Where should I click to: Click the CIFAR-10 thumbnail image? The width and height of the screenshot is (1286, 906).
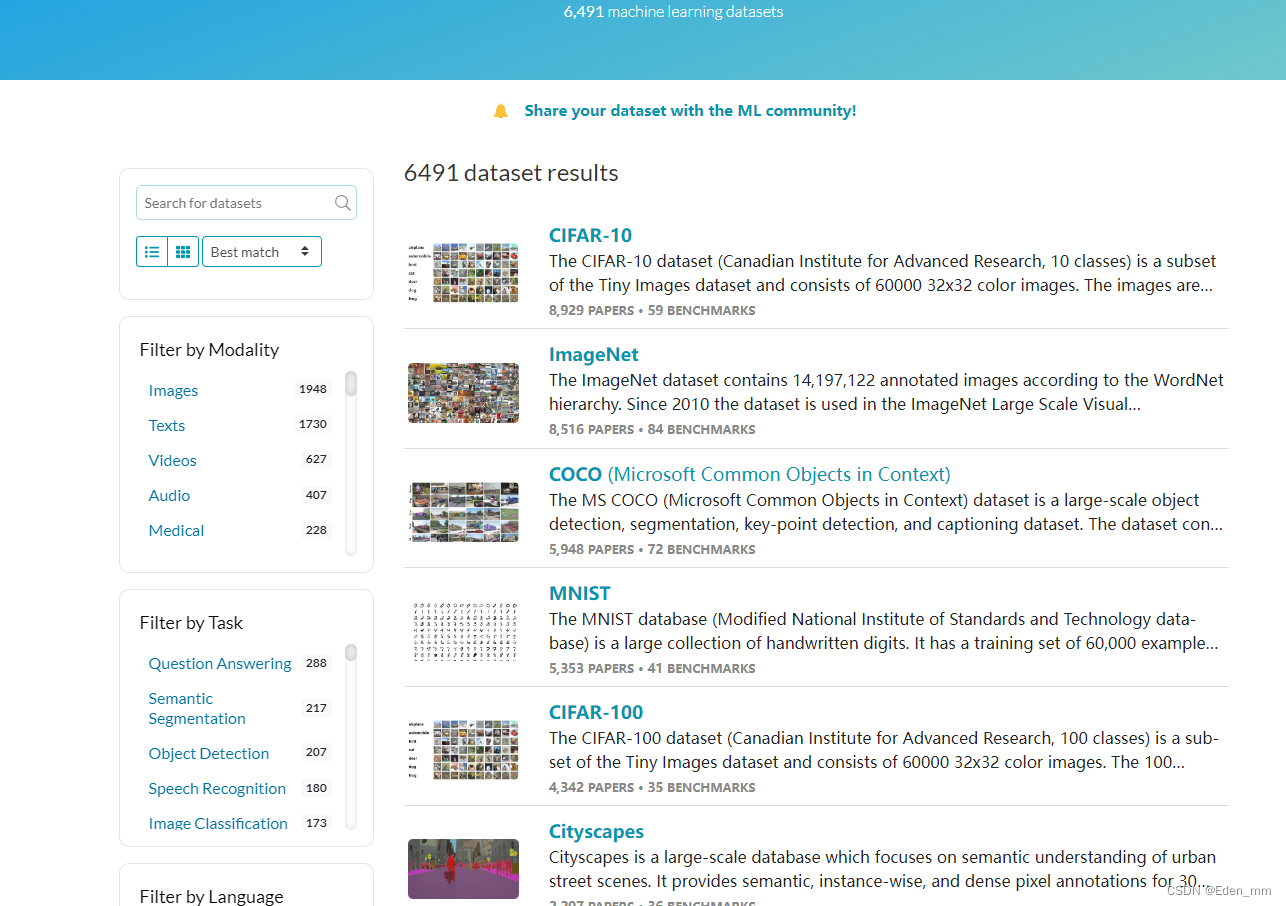[463, 273]
